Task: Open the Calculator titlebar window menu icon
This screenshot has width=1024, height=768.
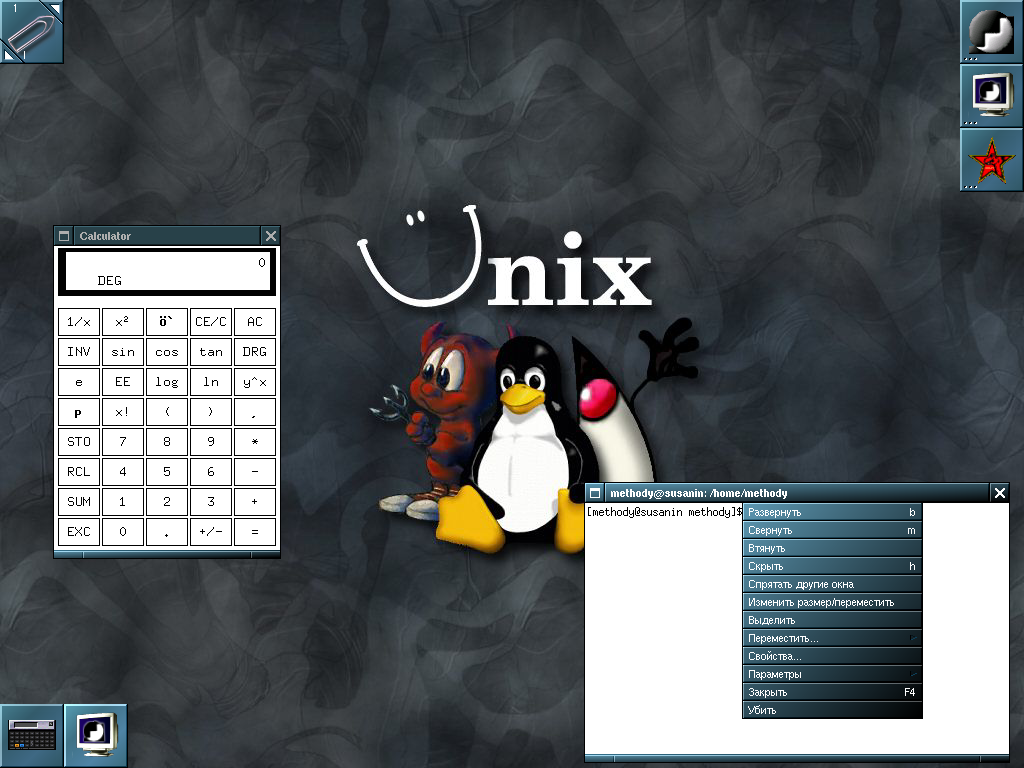Action: pos(63,235)
